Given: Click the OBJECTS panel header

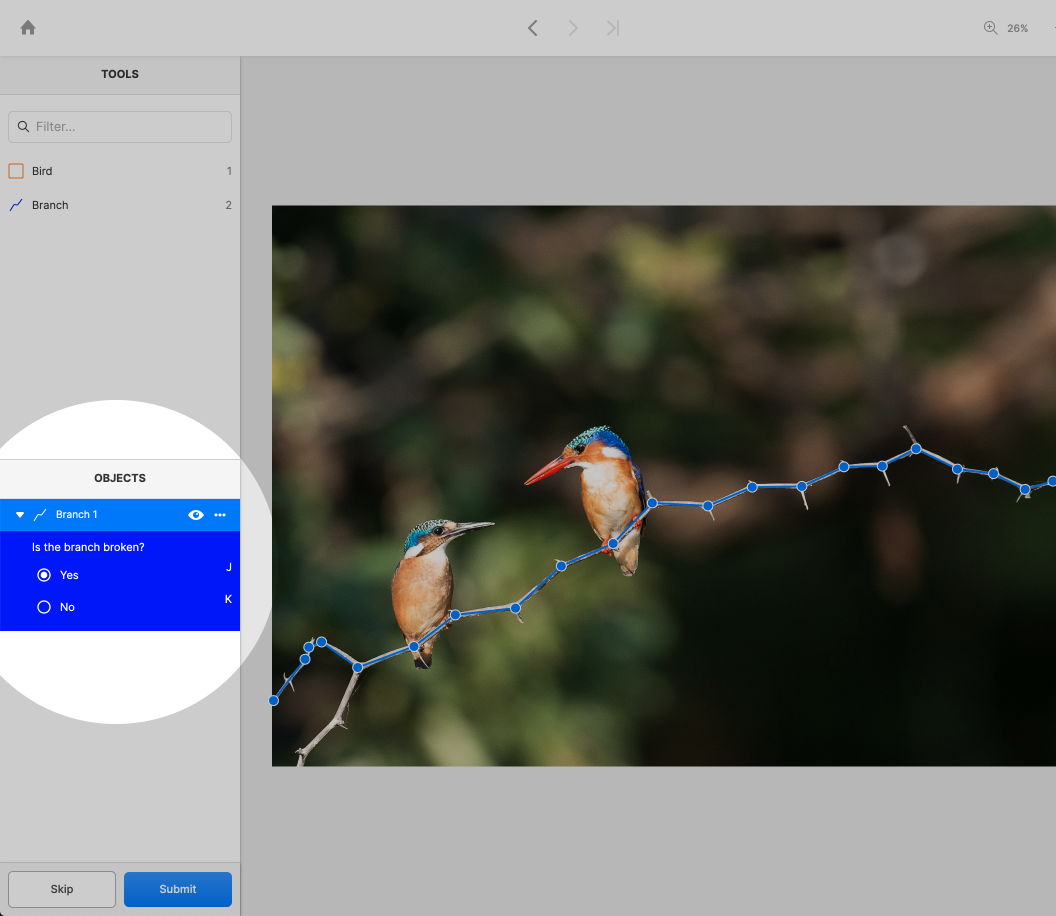Looking at the screenshot, I should pyautogui.click(x=120, y=478).
